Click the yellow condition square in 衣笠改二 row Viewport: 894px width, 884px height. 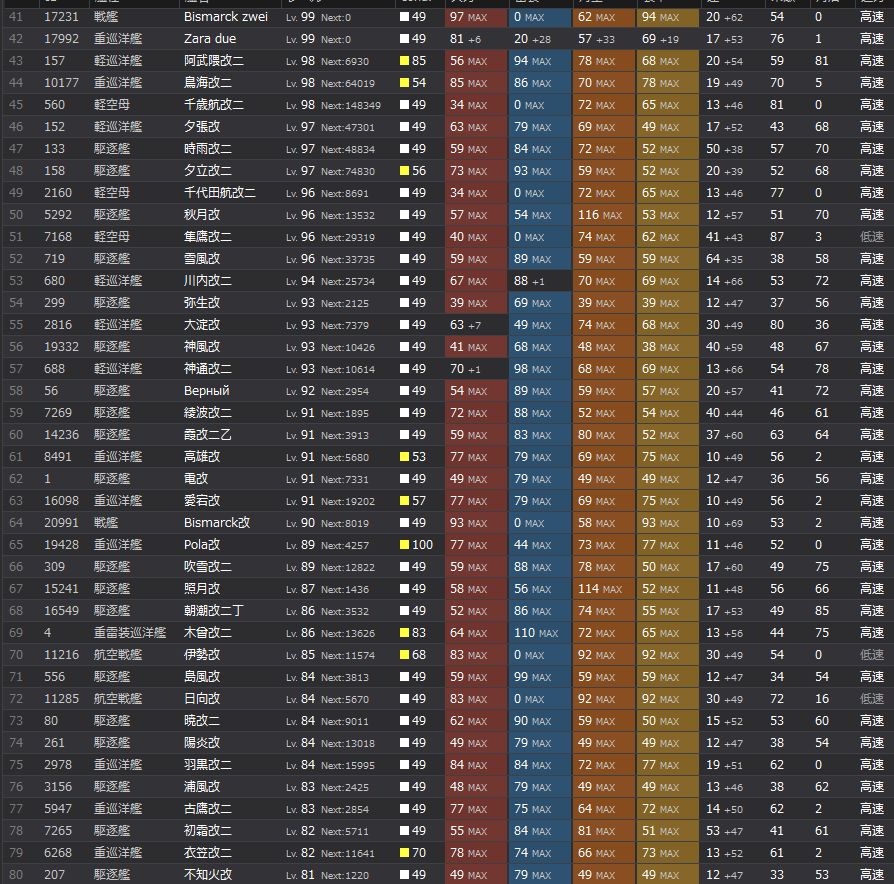(404, 853)
